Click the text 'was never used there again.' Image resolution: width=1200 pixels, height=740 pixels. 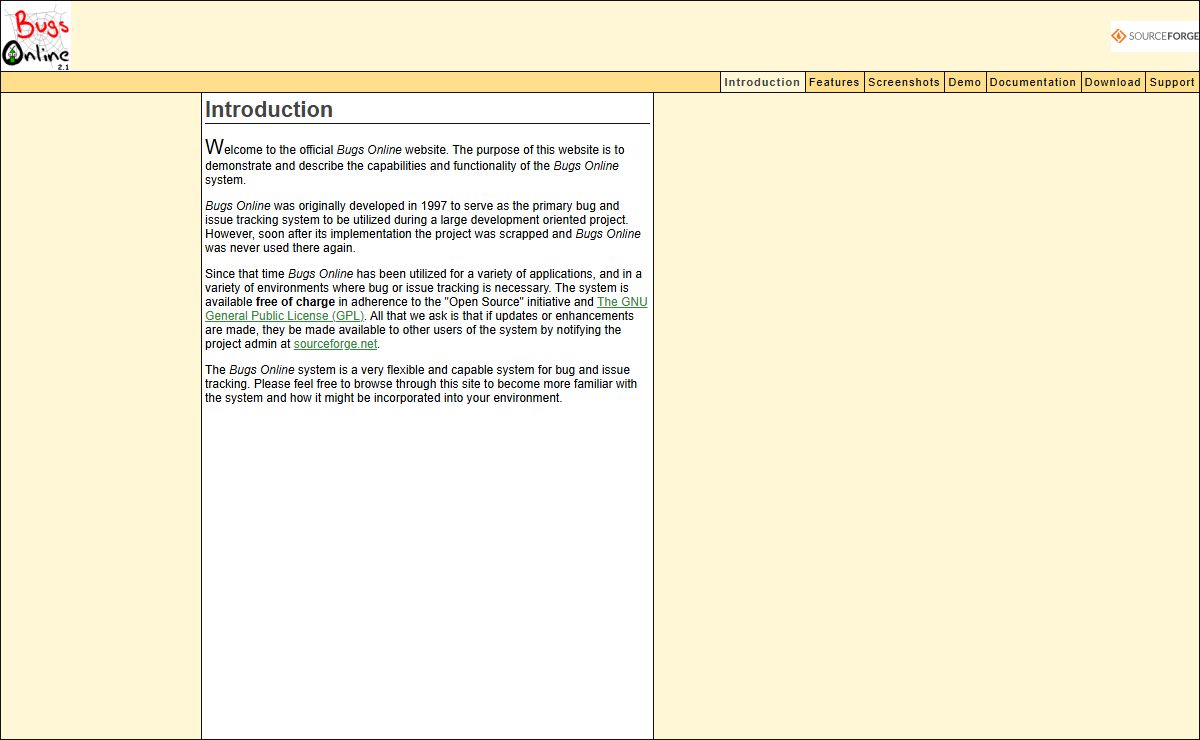coord(280,248)
